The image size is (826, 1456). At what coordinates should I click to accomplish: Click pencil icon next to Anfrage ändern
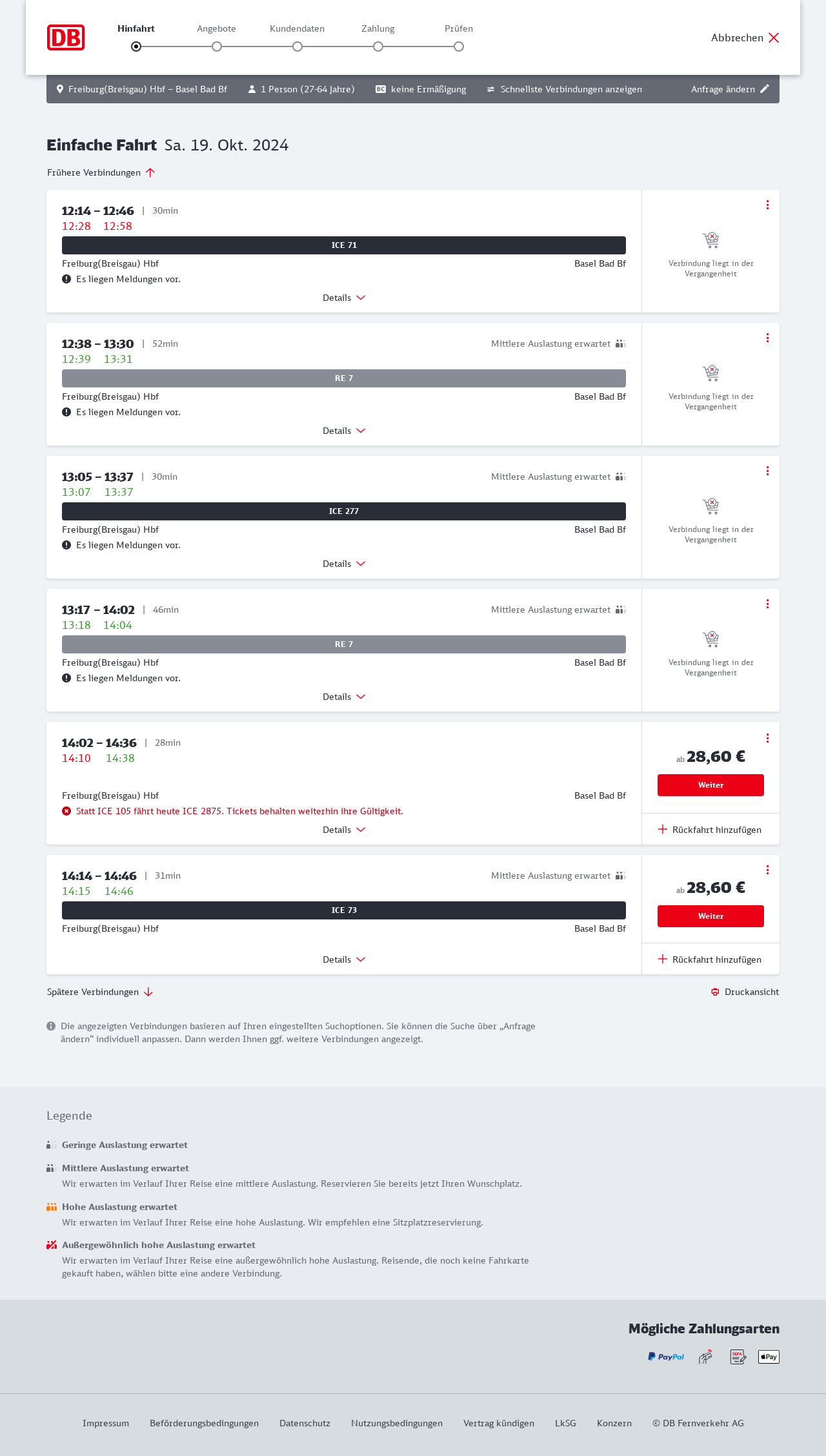765,89
